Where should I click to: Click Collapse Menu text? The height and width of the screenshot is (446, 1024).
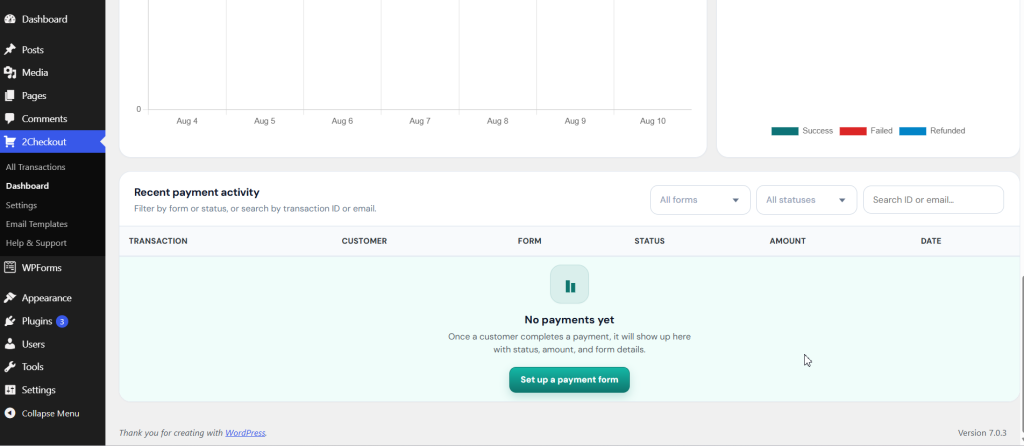point(50,413)
